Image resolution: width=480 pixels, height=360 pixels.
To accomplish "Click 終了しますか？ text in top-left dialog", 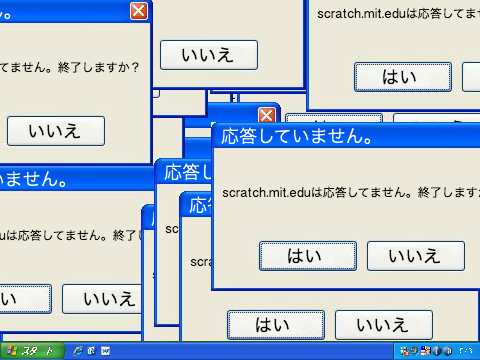I will coord(98,68).
